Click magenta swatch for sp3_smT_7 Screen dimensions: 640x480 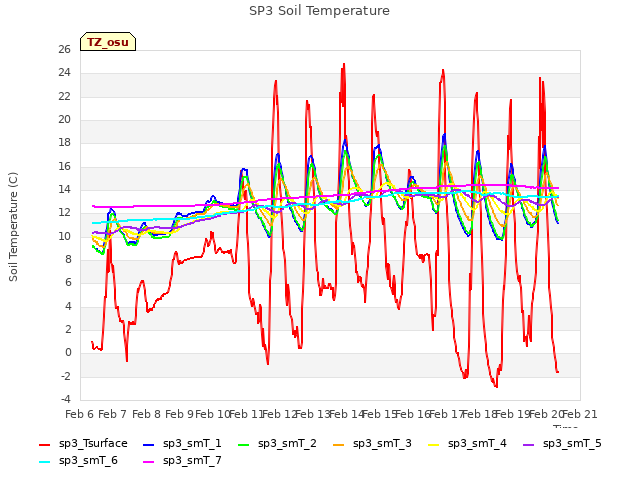tap(149, 462)
